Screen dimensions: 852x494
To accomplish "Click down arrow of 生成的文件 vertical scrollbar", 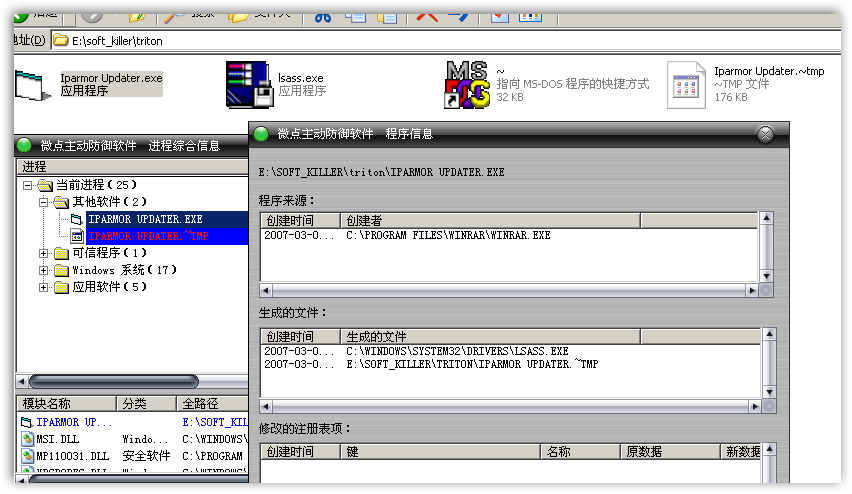I will click(769, 392).
